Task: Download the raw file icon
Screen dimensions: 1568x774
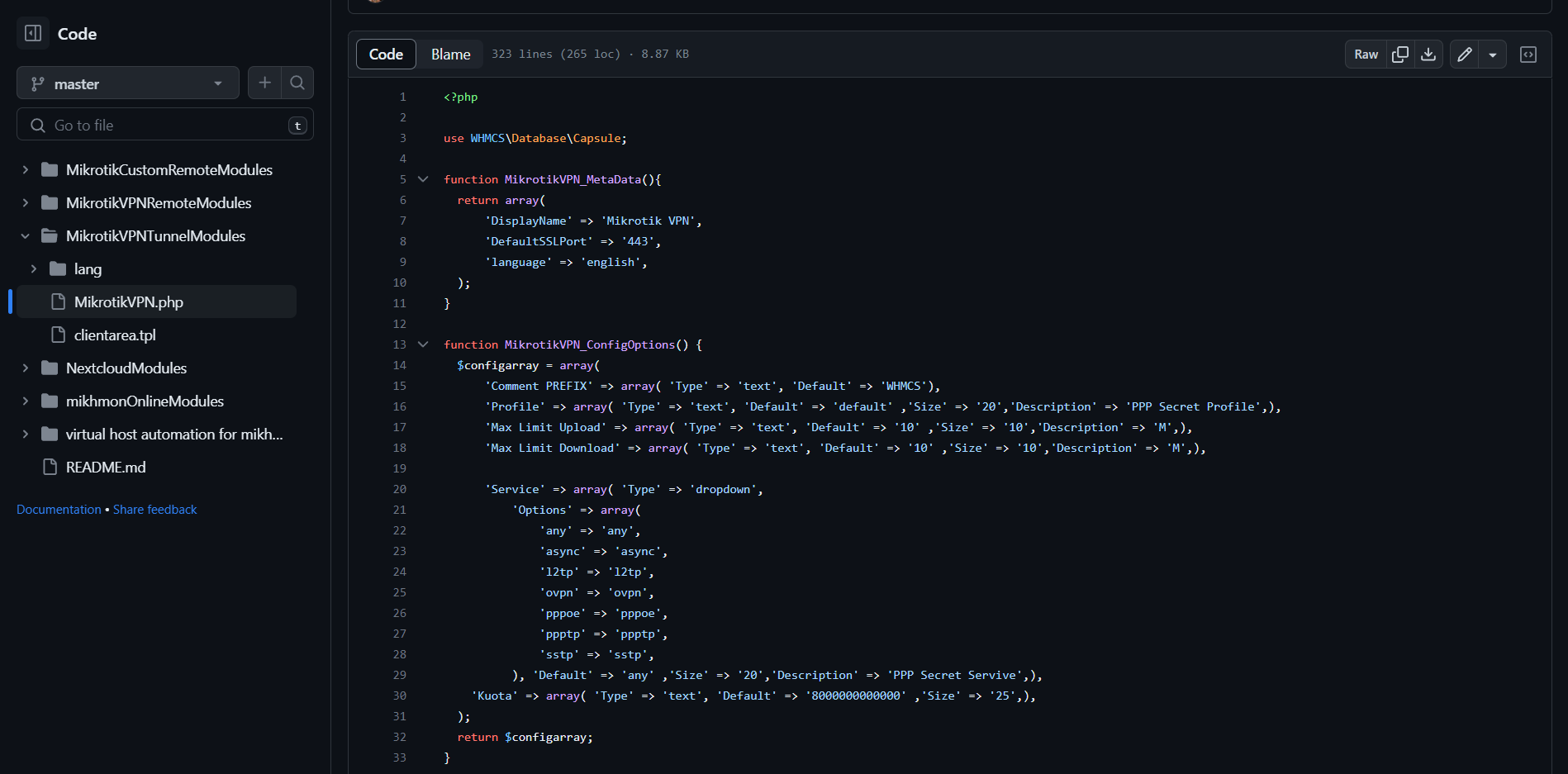Action: pyautogui.click(x=1428, y=55)
